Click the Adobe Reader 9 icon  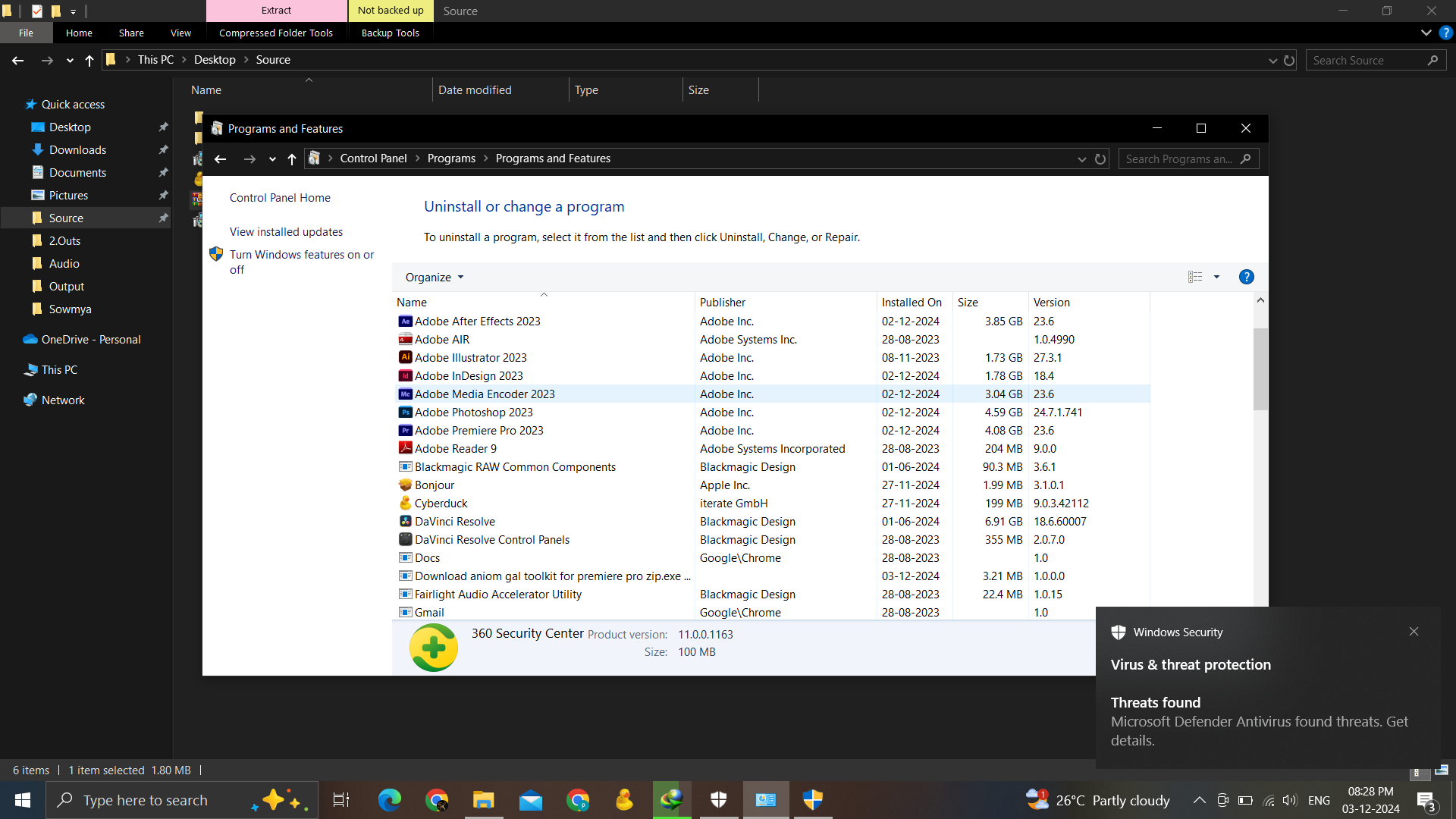click(406, 449)
